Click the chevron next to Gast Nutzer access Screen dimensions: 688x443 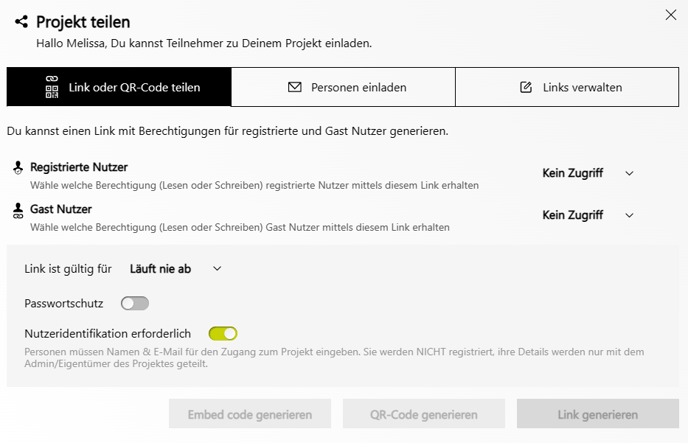629,215
